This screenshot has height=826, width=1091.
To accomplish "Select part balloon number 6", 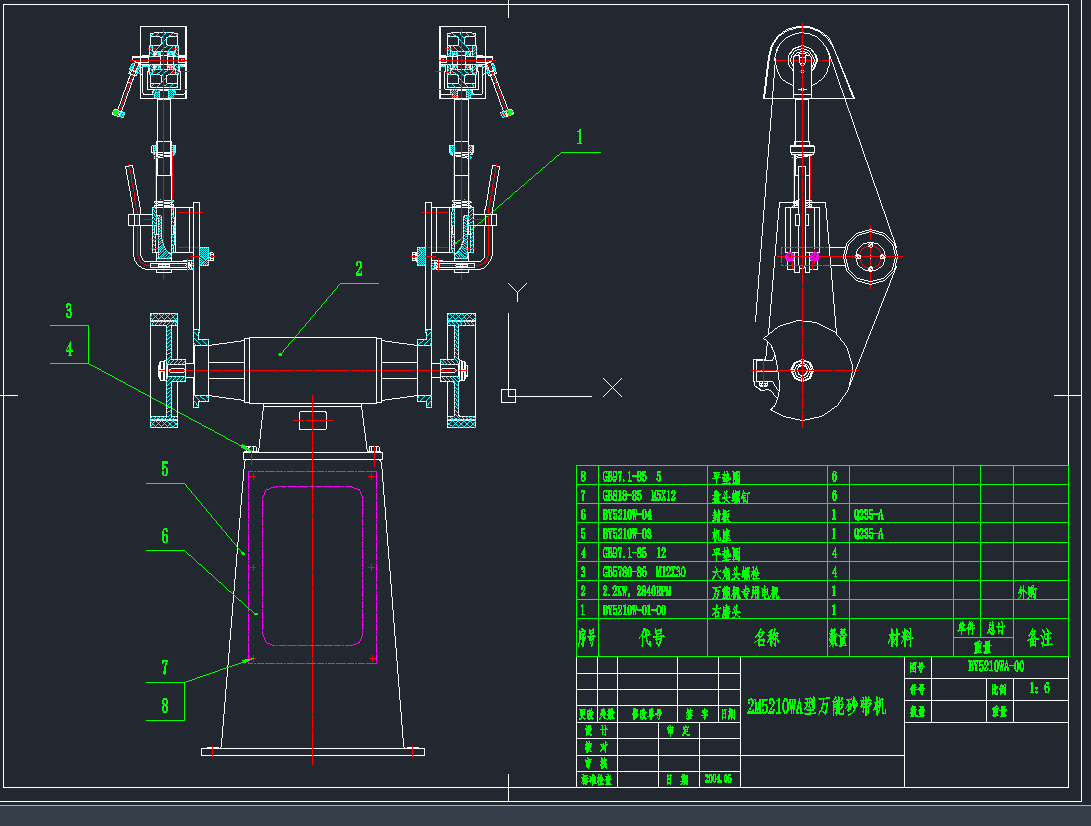I will 165,535.
